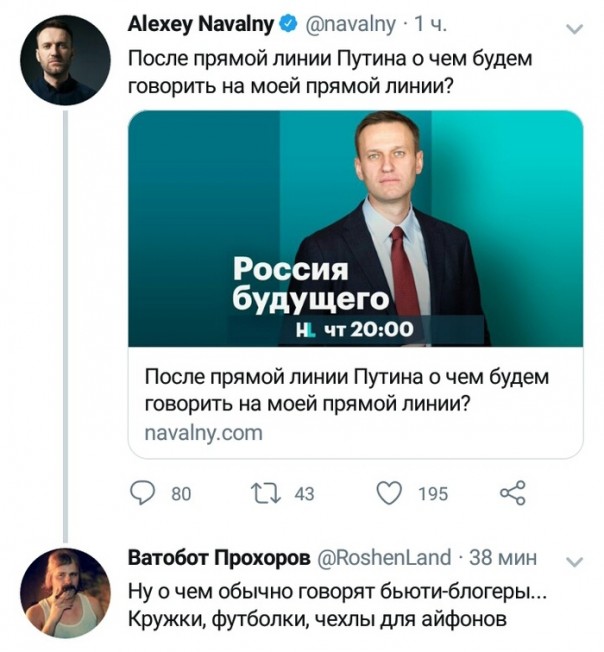Click the share icon under the tweet
604x652 pixels.
click(x=512, y=492)
